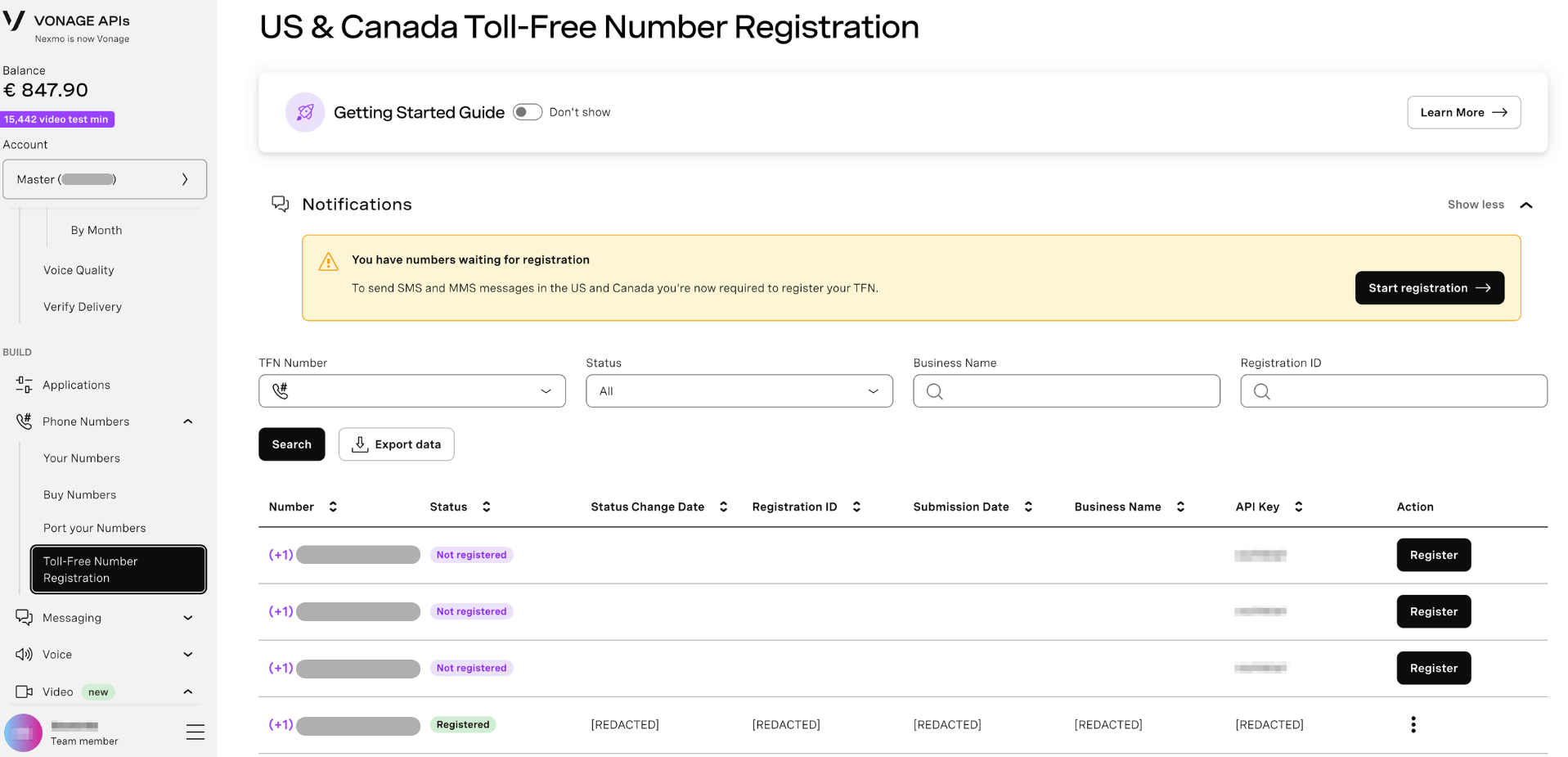
Task: Sort table by API Key column
Action: click(x=1298, y=507)
